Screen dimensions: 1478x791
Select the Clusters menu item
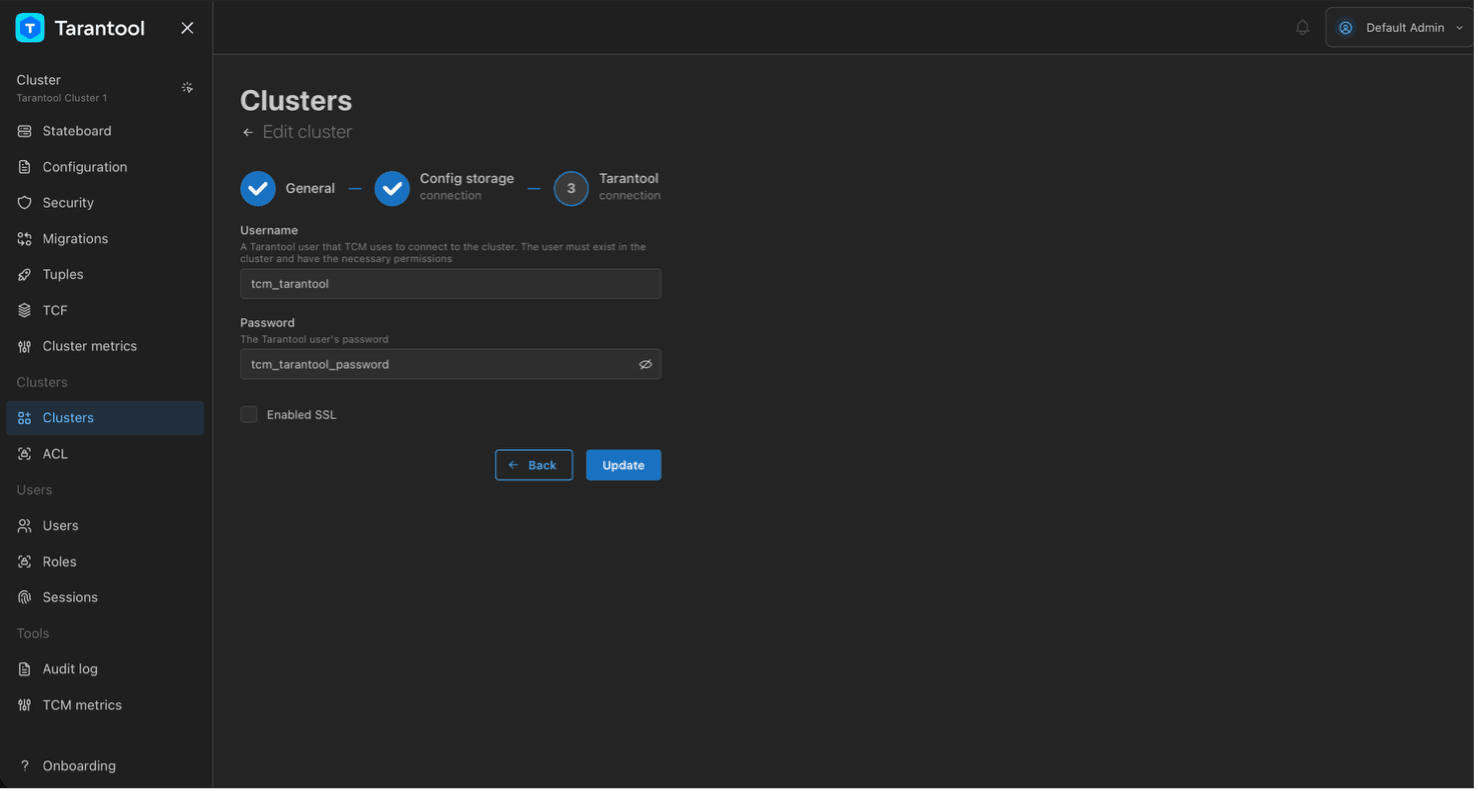point(105,419)
